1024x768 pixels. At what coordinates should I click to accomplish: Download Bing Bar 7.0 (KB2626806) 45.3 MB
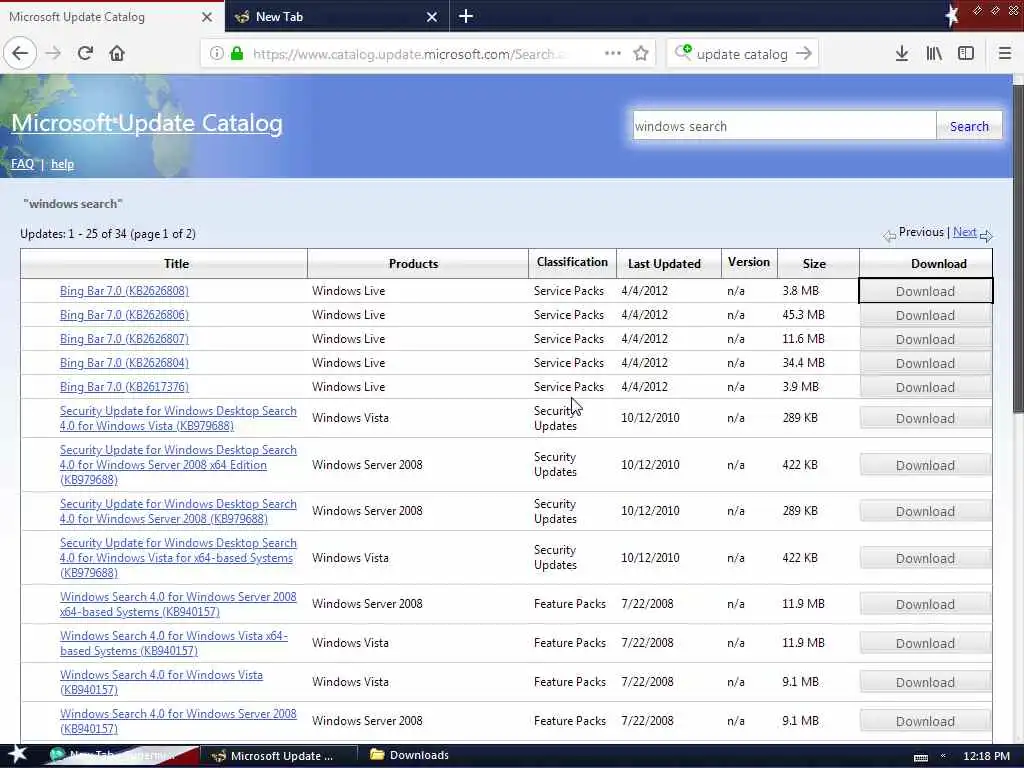point(925,315)
